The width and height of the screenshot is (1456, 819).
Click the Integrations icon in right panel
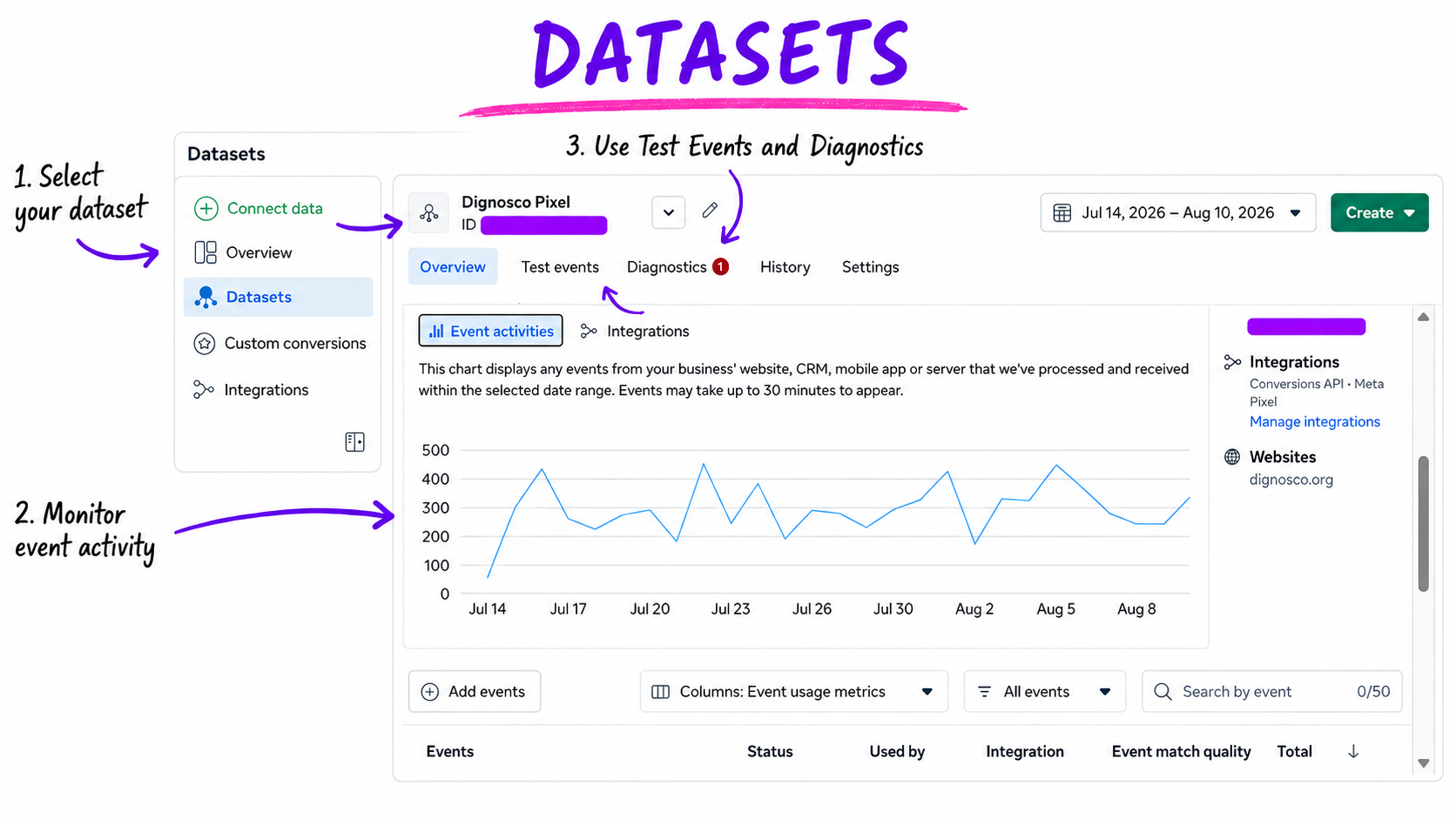(1232, 362)
